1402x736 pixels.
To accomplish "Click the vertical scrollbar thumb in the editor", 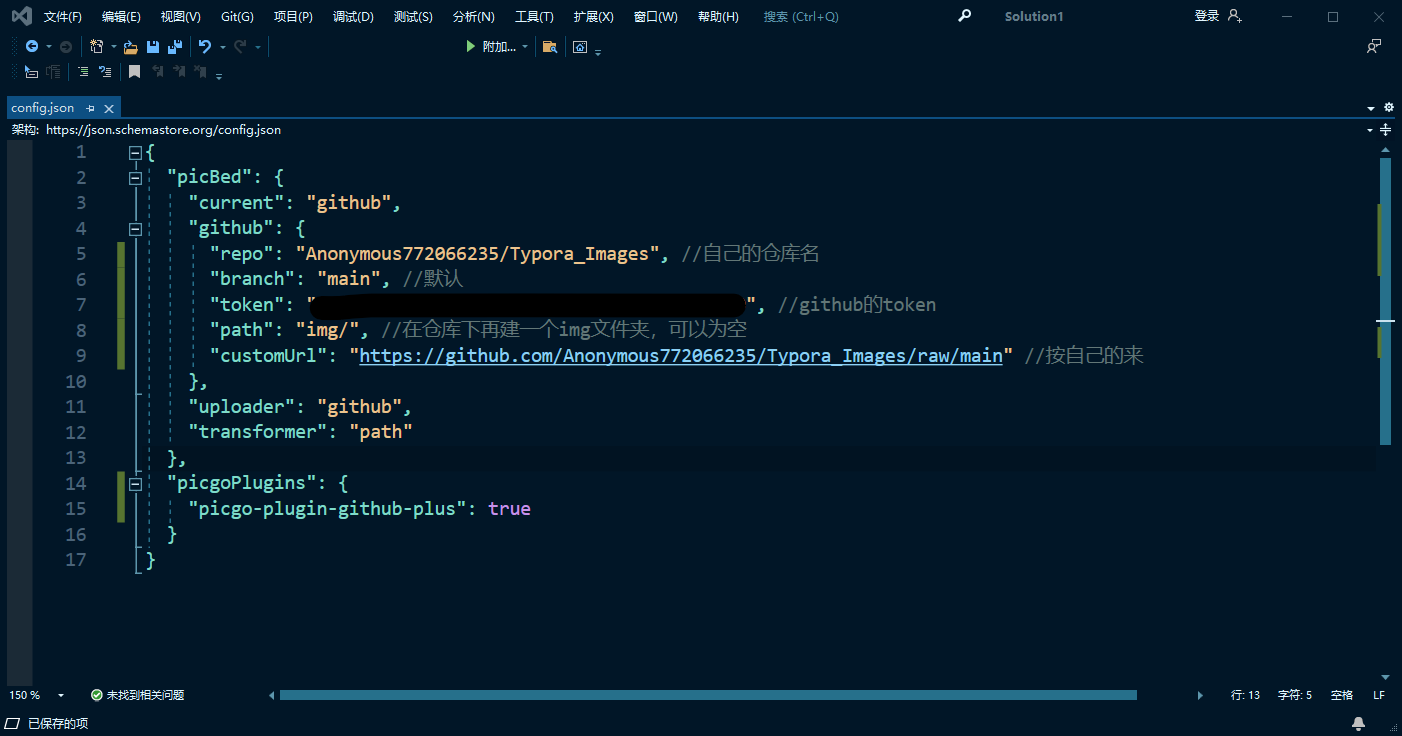I will tap(1386, 301).
